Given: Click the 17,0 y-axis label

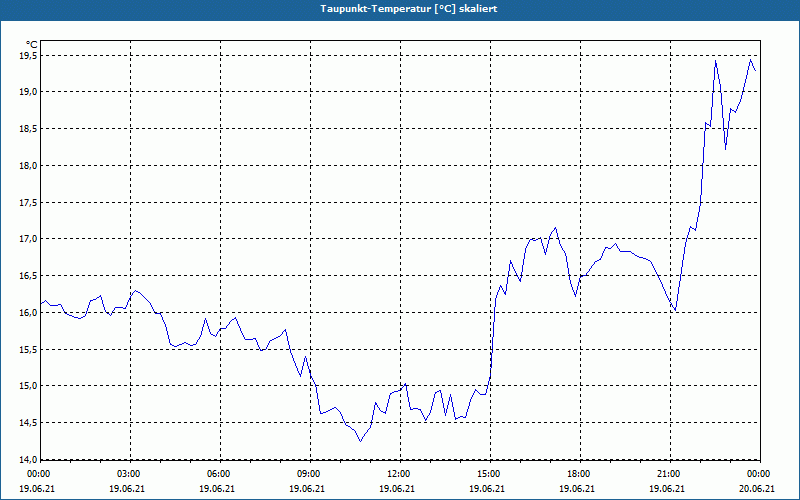Looking at the screenshot, I should 29,239.
